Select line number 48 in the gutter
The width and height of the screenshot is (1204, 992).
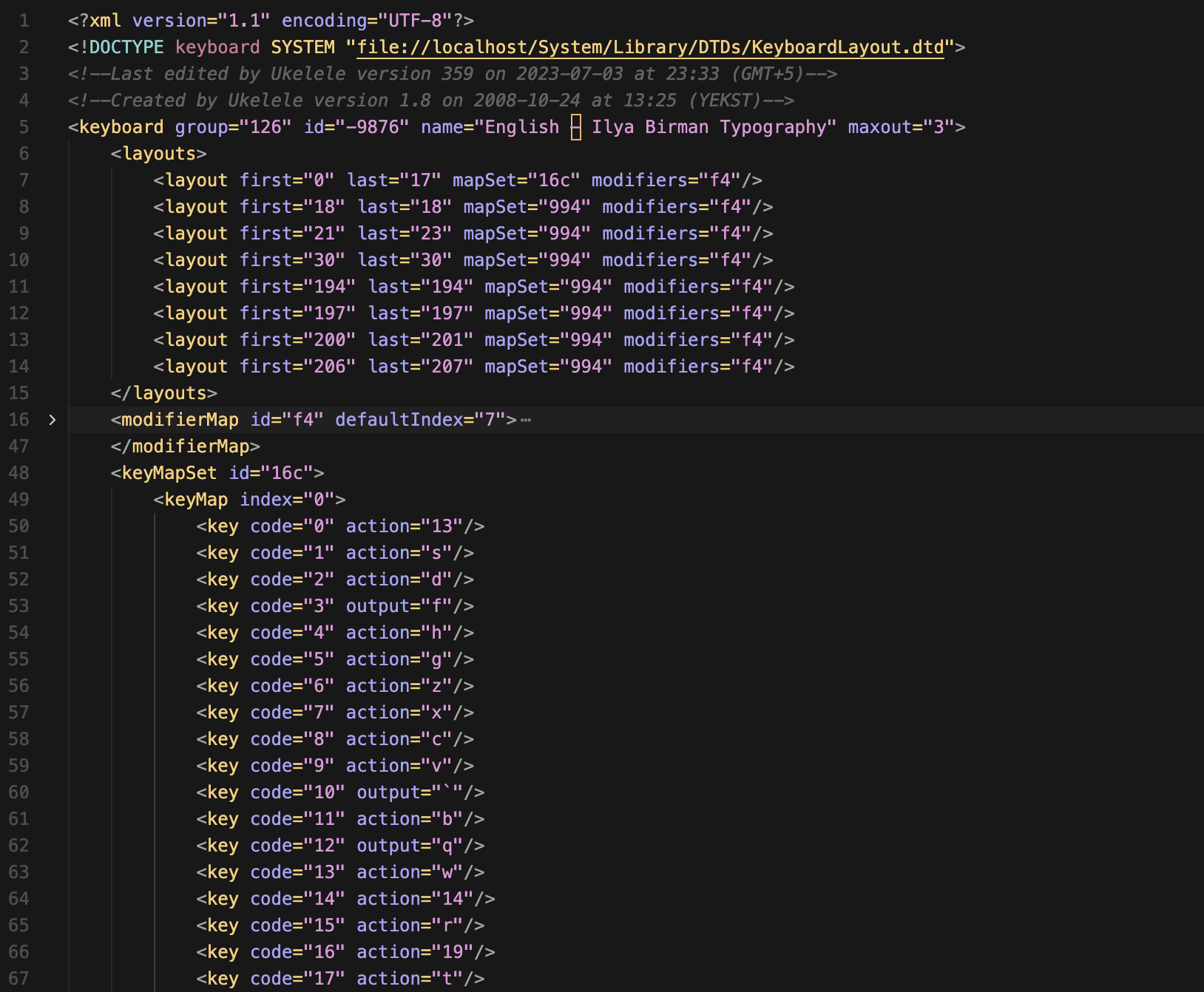(19, 473)
